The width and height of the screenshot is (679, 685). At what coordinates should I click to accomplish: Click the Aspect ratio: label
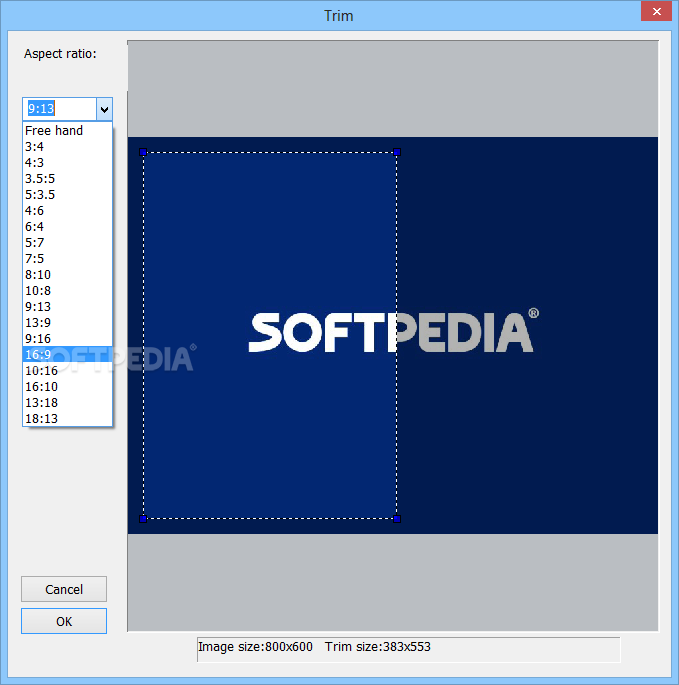point(60,54)
